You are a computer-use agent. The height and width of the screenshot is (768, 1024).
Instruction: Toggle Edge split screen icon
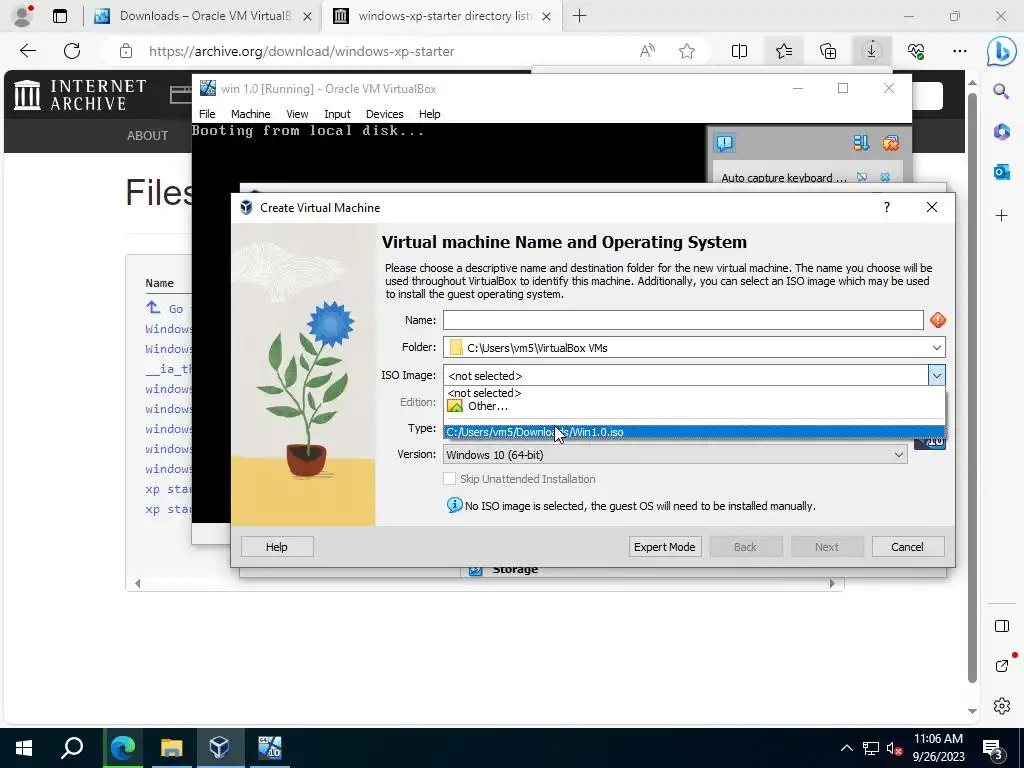[739, 51]
